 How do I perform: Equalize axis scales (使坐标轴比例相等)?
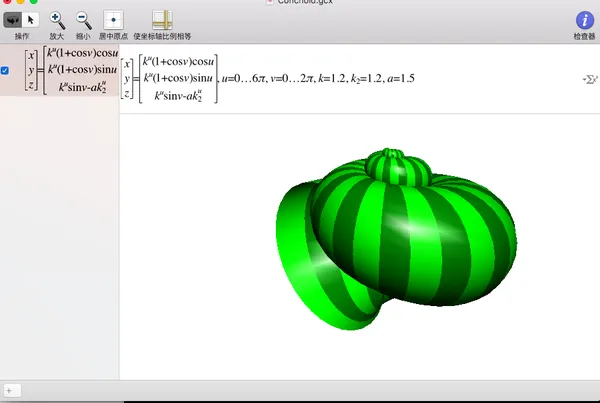[x=162, y=20]
